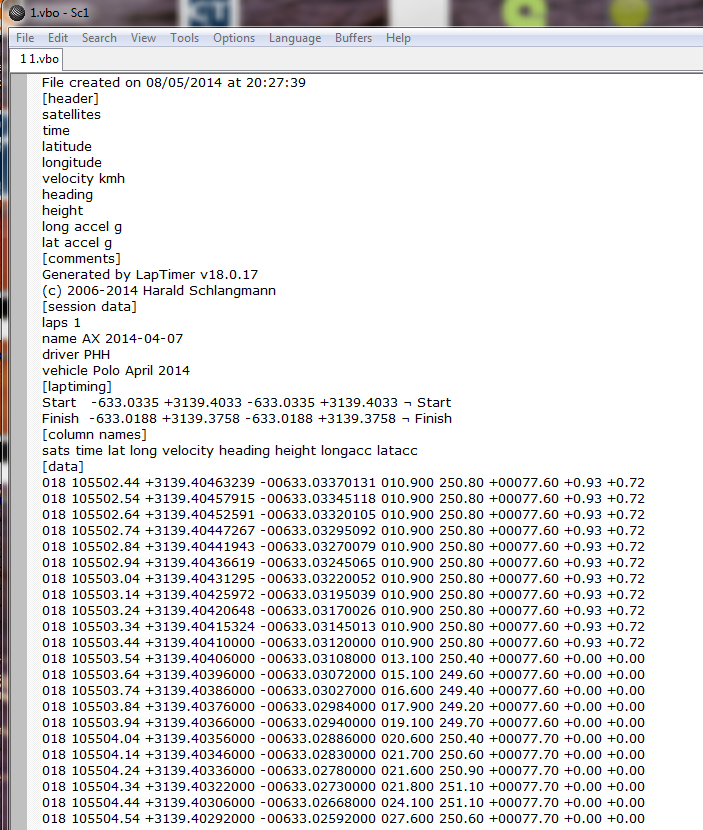Click the [laptiming] section line
The image size is (703, 830).
point(77,386)
